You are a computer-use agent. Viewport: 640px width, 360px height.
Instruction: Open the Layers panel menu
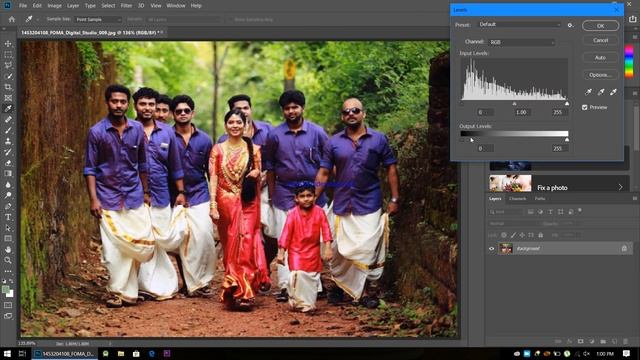[x=634, y=198]
